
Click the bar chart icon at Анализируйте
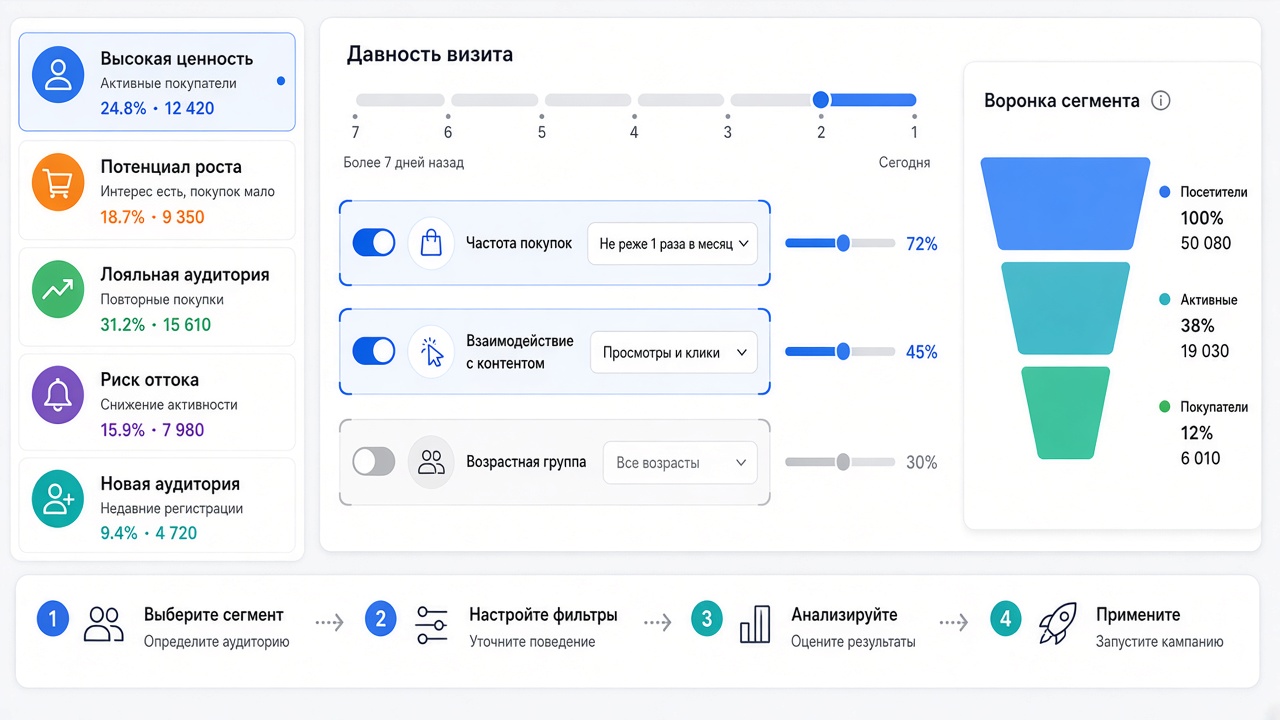754,624
